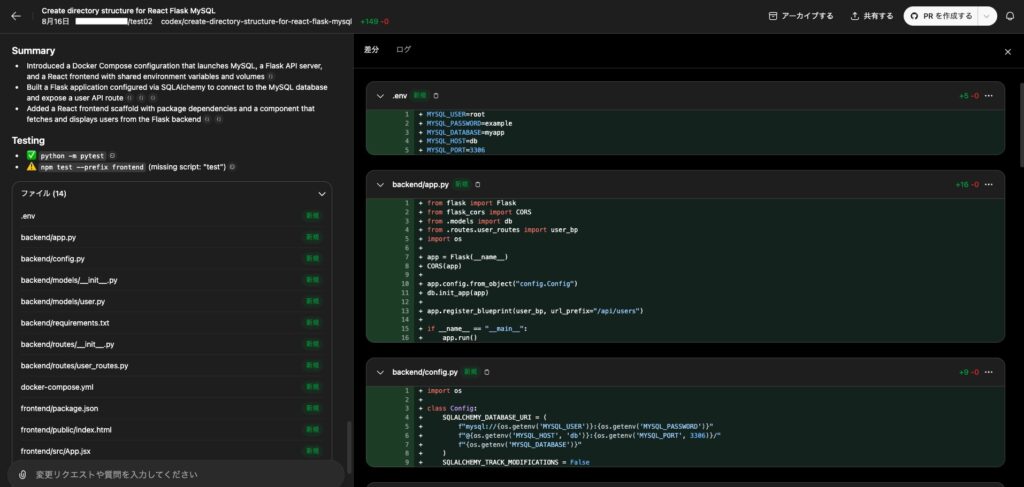
Task: Select backend/requirements.txt in the file list
Action: click(x=172, y=323)
